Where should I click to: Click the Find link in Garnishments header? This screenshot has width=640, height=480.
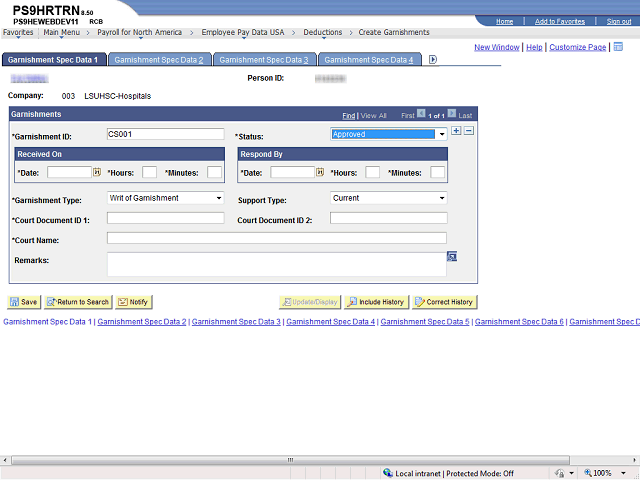pos(349,116)
